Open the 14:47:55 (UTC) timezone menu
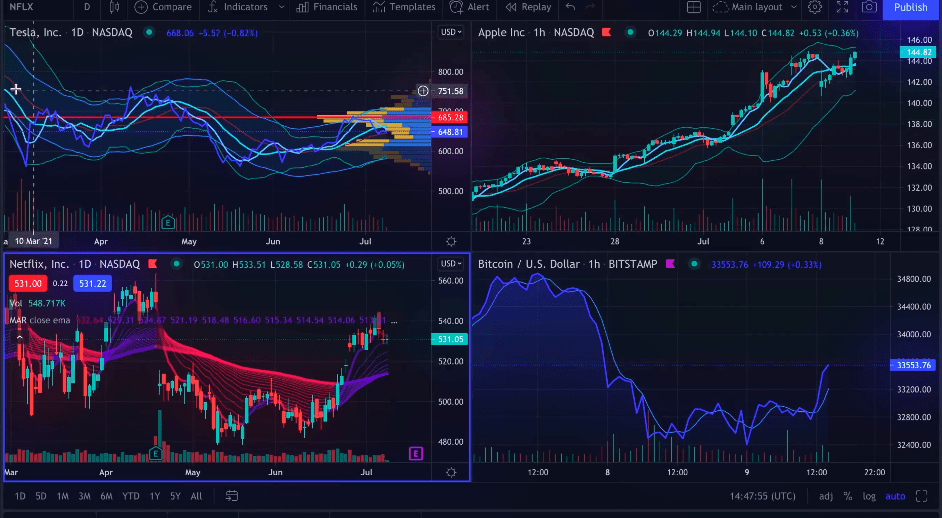Image resolution: width=942 pixels, height=518 pixels. (x=763, y=496)
